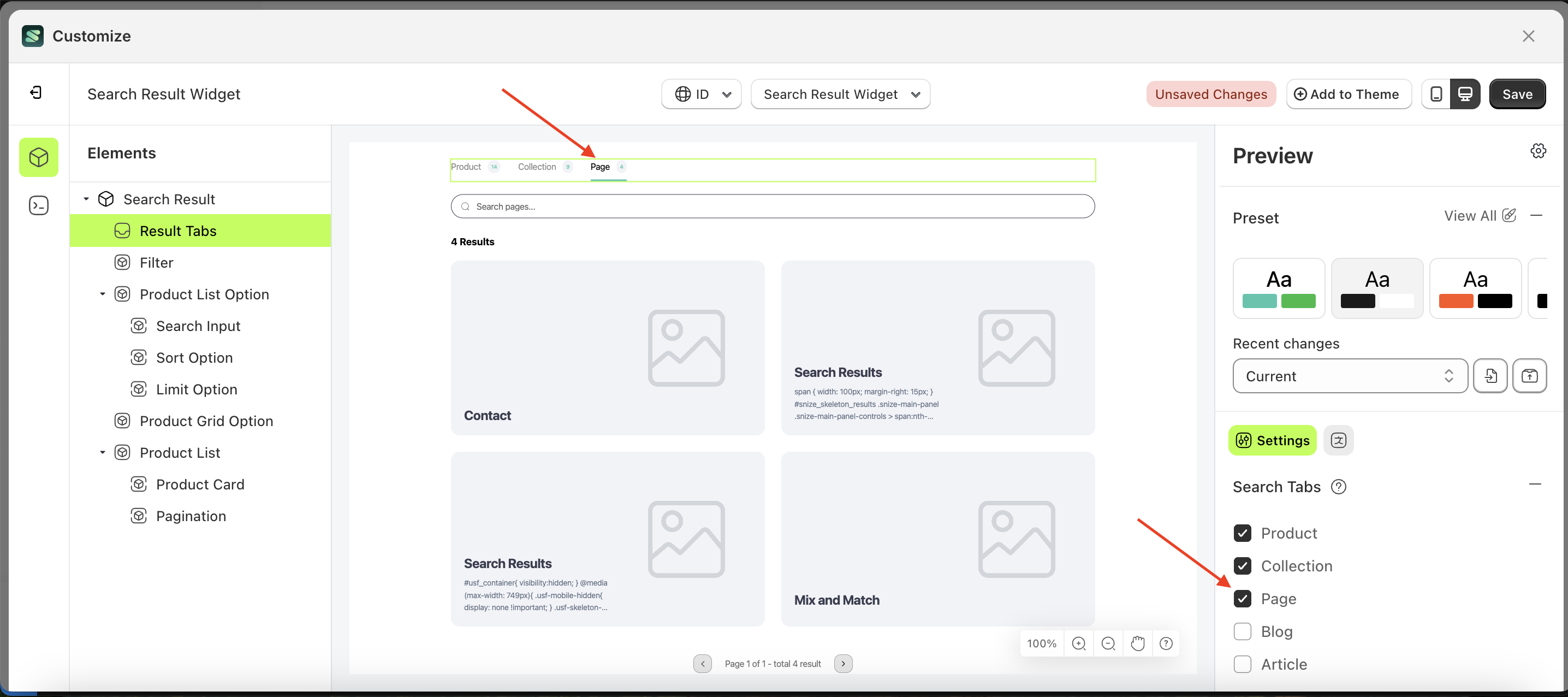Viewport: 1568px width, 697px height.
Task: Click the archive upload icon beside Current dropdown
Action: pos(1530,376)
